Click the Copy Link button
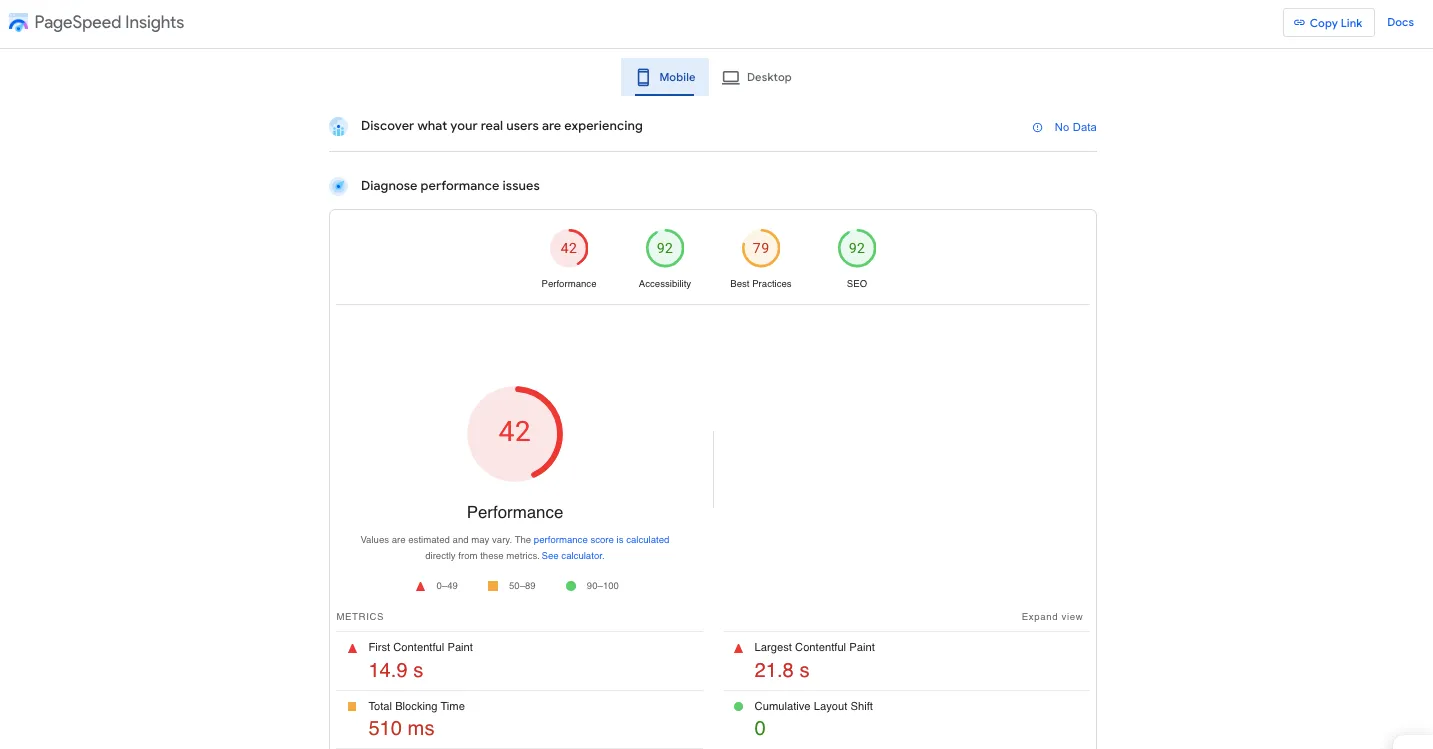The width and height of the screenshot is (1433, 749). point(1328,22)
